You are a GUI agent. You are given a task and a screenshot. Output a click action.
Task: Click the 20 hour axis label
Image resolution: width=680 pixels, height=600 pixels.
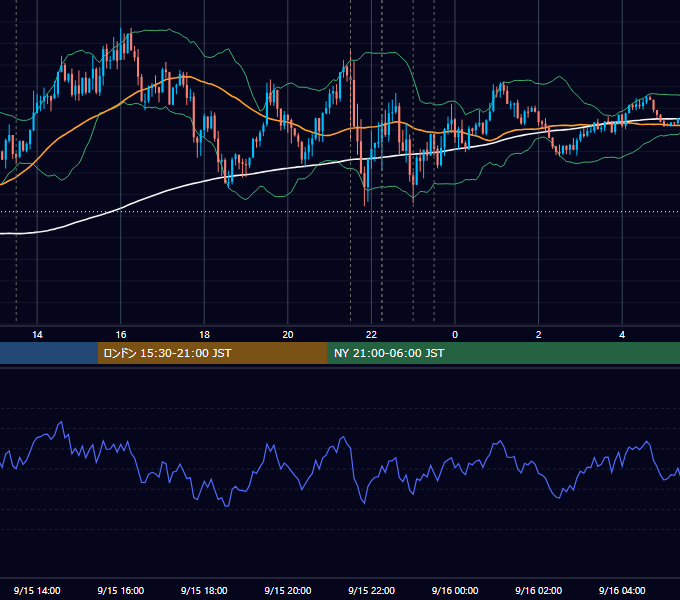[288, 335]
